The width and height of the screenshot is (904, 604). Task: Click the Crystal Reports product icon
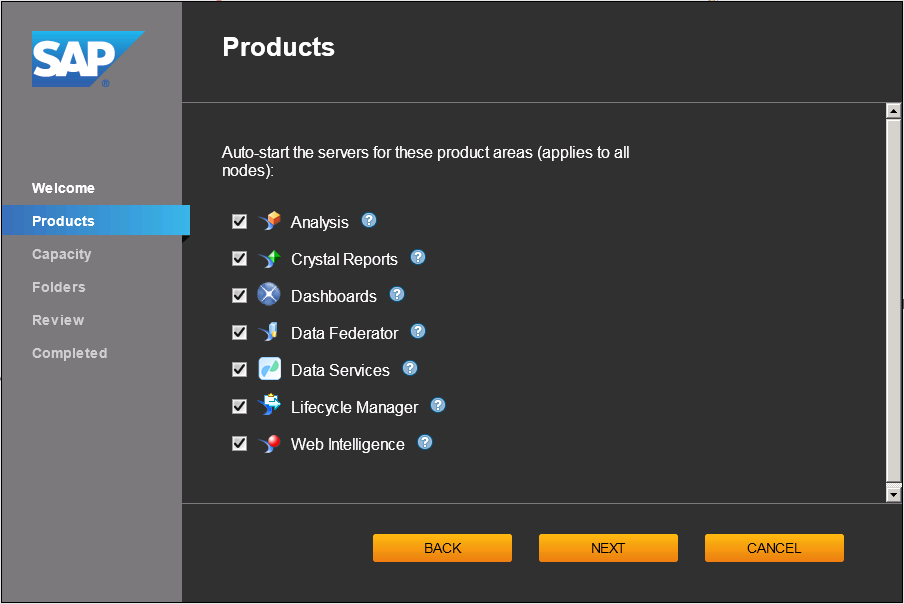269,258
